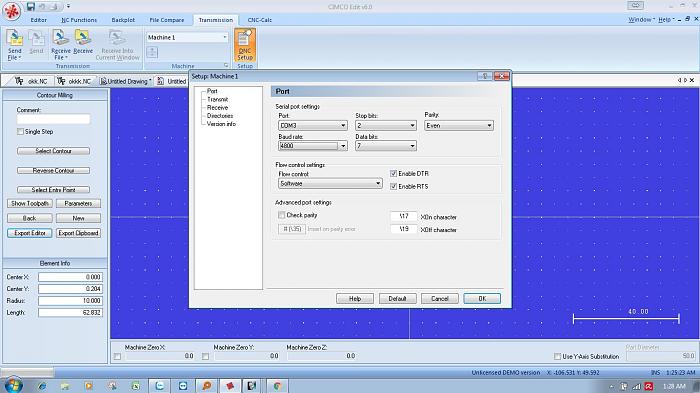Open the Parity dropdown showing Even
The width and height of the screenshot is (700, 393).
click(x=458, y=125)
